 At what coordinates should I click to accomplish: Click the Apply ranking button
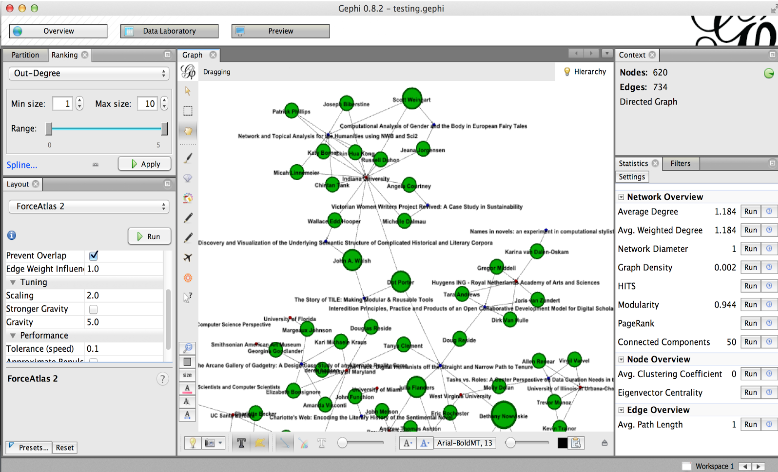[x=144, y=164]
